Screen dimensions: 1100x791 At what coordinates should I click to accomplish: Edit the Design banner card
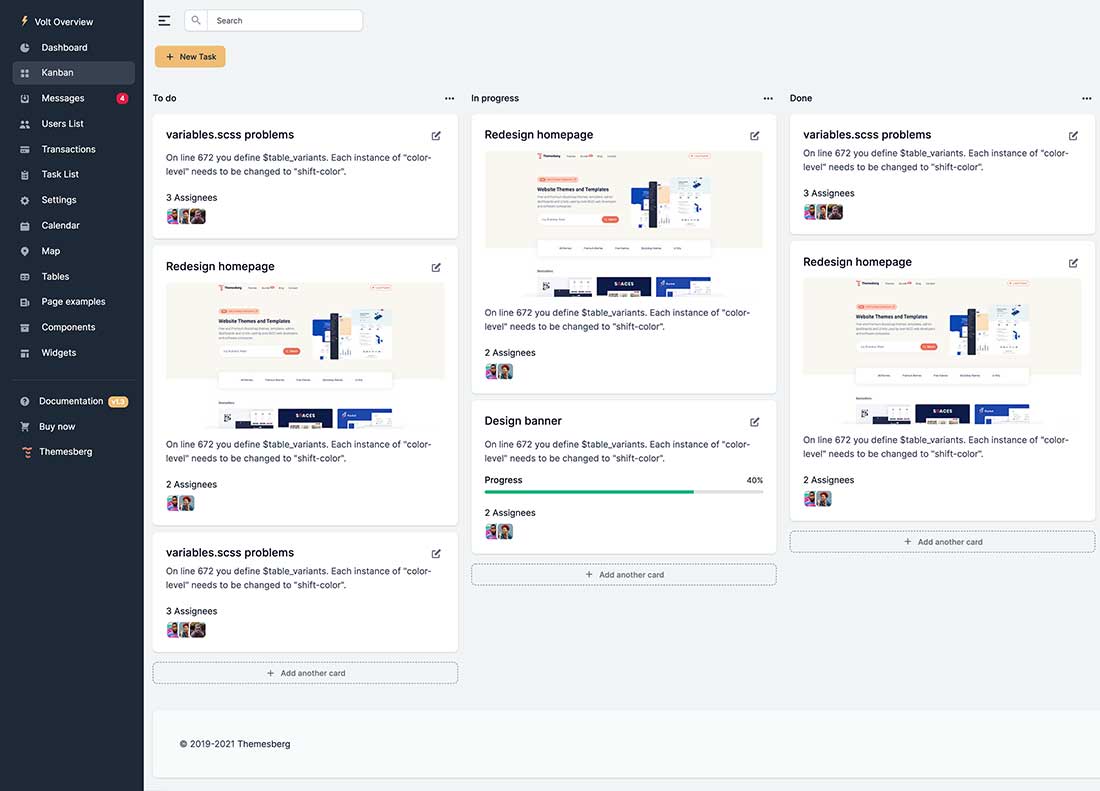(x=754, y=421)
